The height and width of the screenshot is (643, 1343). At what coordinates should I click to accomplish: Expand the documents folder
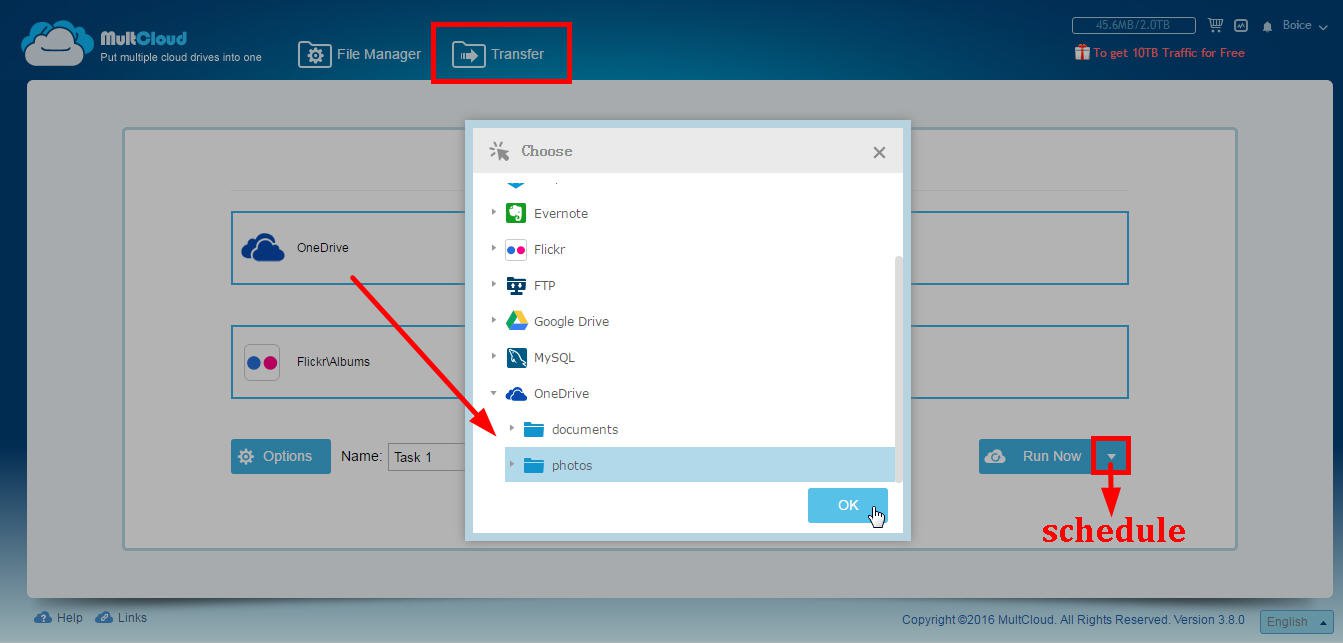(512, 429)
